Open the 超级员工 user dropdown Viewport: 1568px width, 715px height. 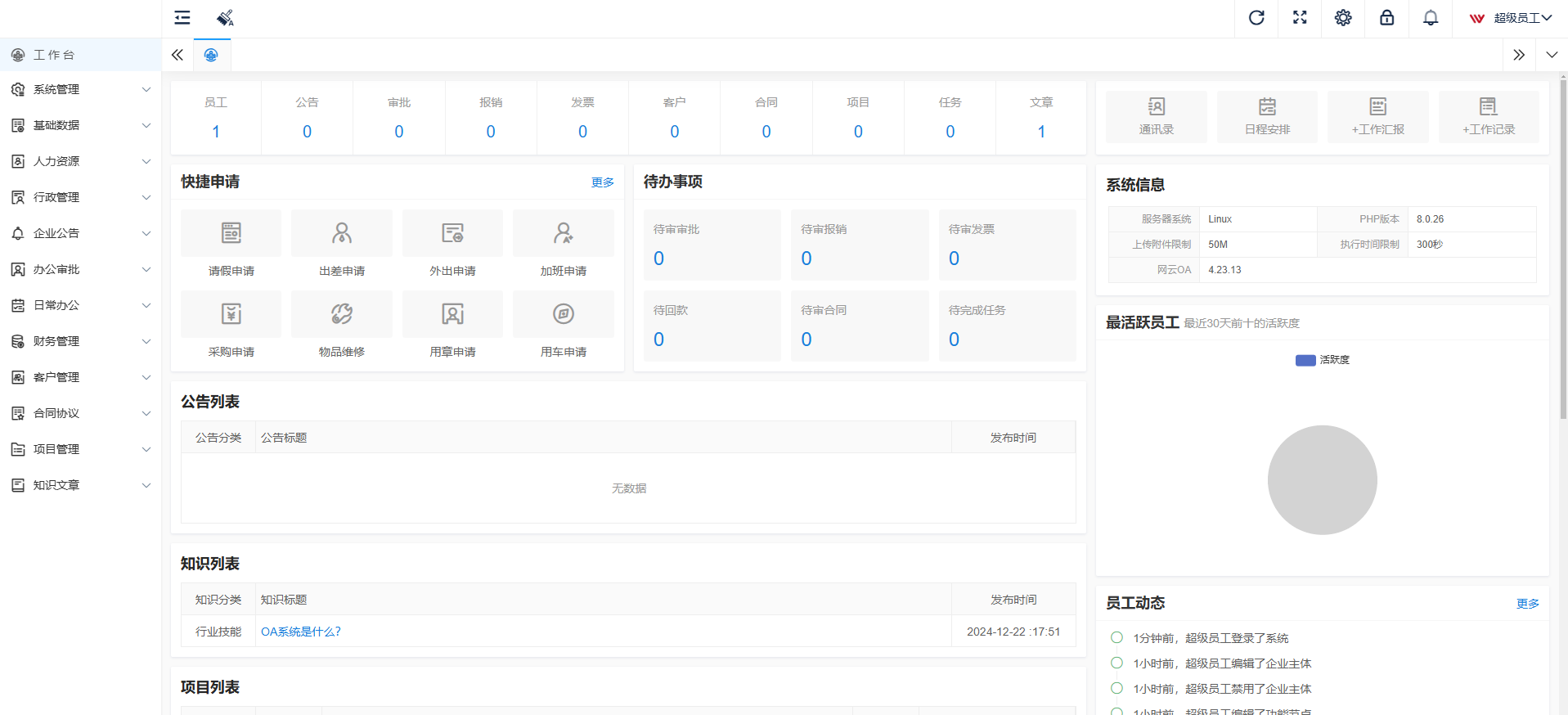(x=1510, y=18)
